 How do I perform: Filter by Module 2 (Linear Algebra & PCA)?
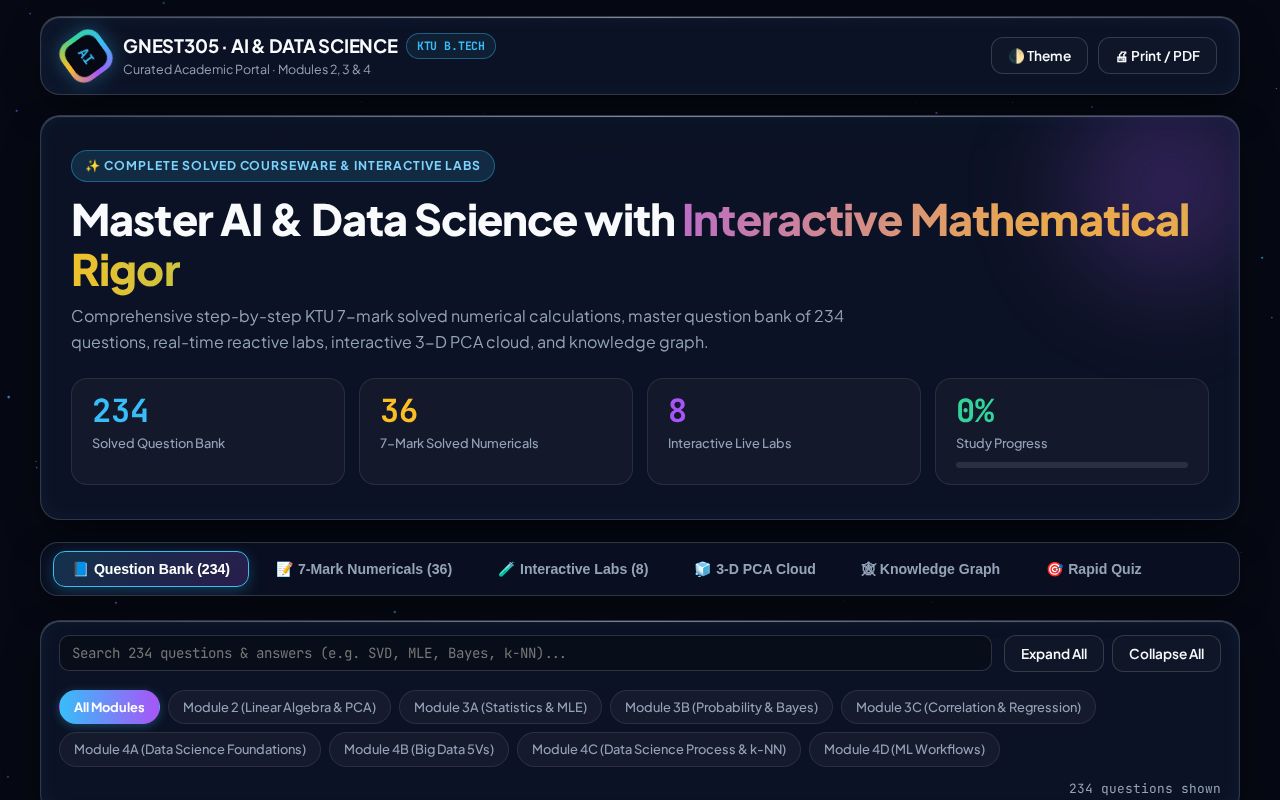(279, 707)
